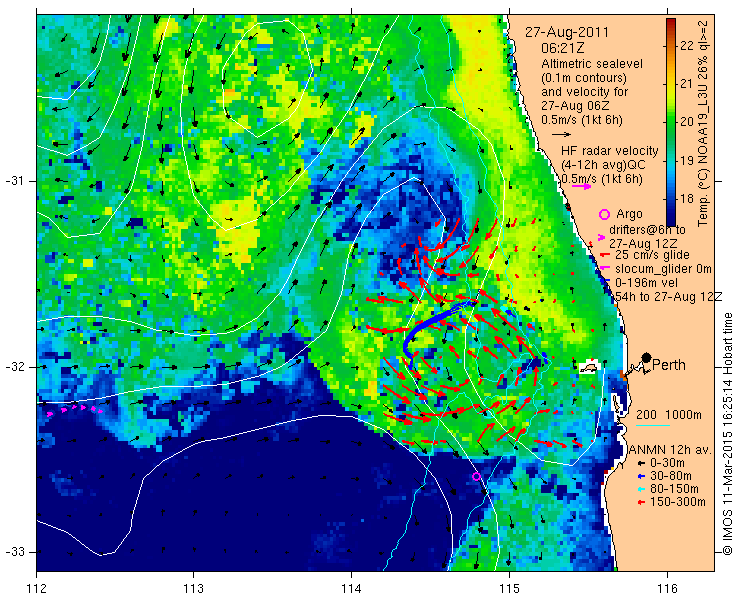
Task: Click the '113' longitude axis label
Action: click(x=194, y=589)
